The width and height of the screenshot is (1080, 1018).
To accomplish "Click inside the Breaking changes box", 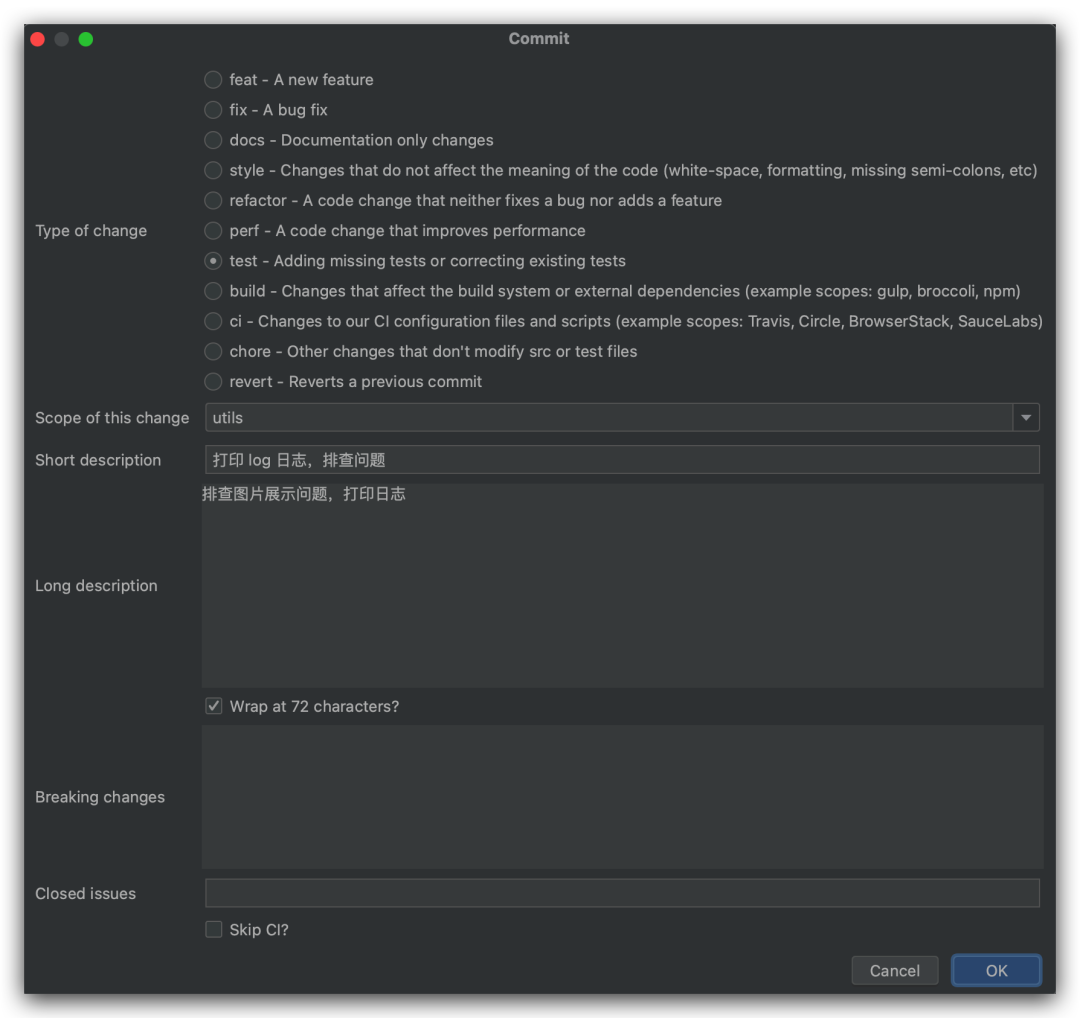I will click(x=620, y=795).
